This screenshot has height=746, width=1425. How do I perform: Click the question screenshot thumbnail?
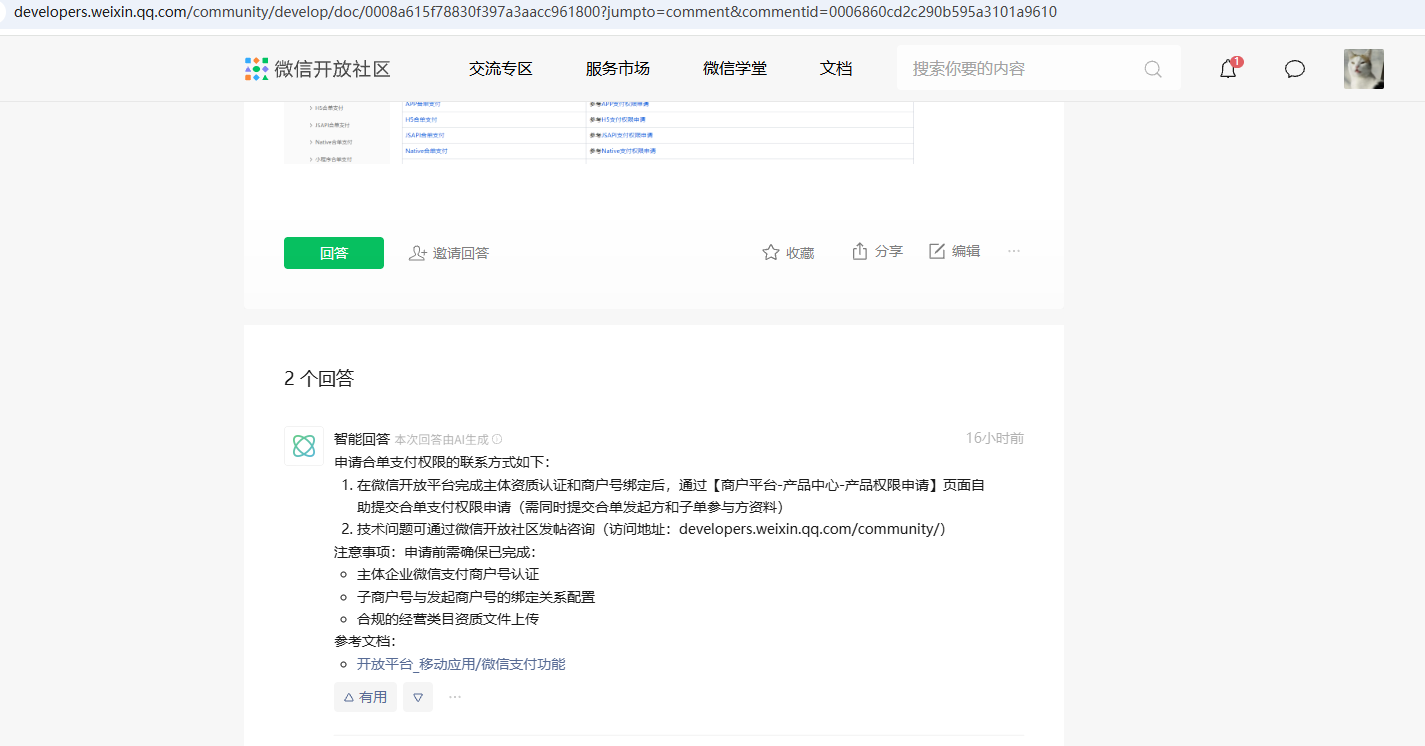click(599, 132)
